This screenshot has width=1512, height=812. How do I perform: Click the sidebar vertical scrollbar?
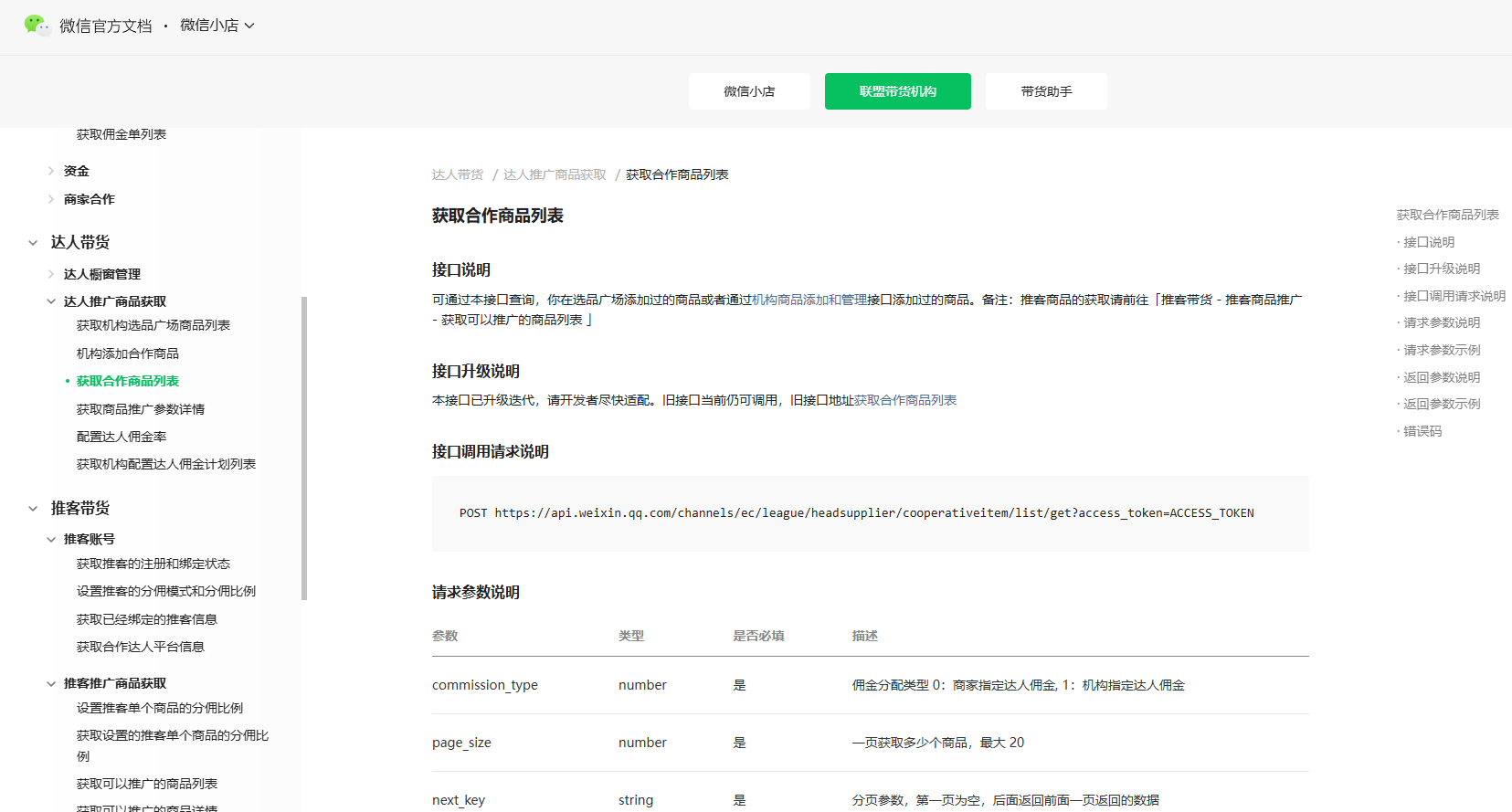(304, 448)
